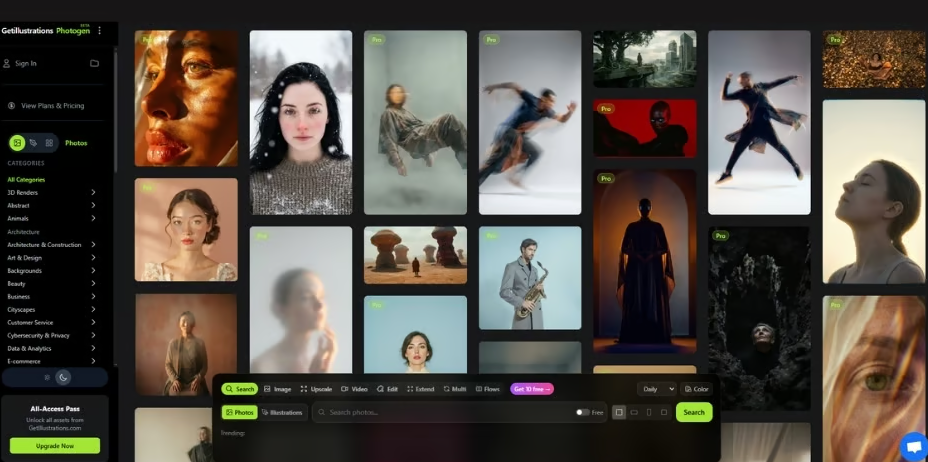Viewport: 928px width, 462px height.
Task: Expand the Business category
Action: (94, 296)
